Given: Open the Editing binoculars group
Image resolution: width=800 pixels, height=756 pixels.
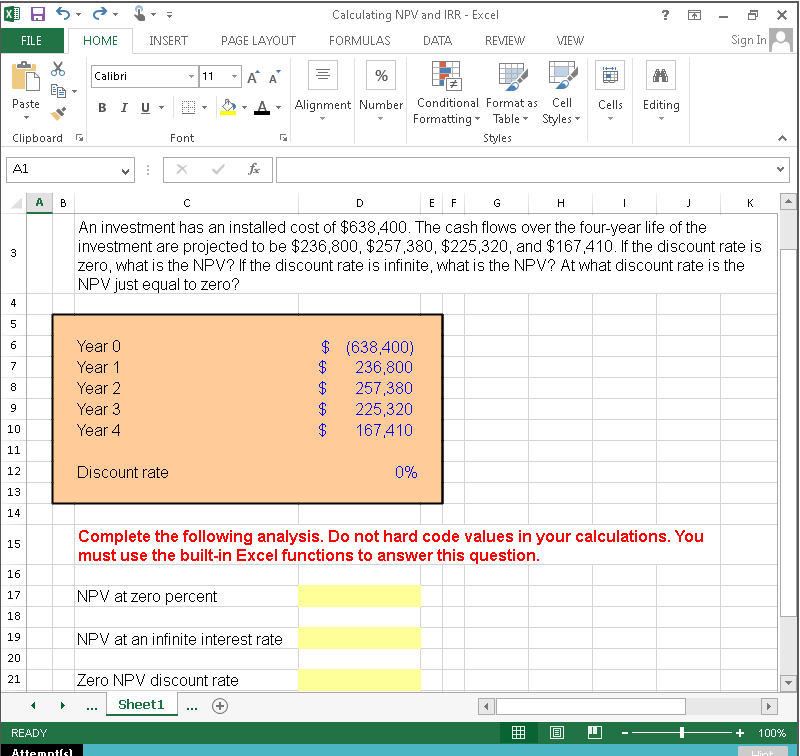Looking at the screenshot, I should (661, 74).
